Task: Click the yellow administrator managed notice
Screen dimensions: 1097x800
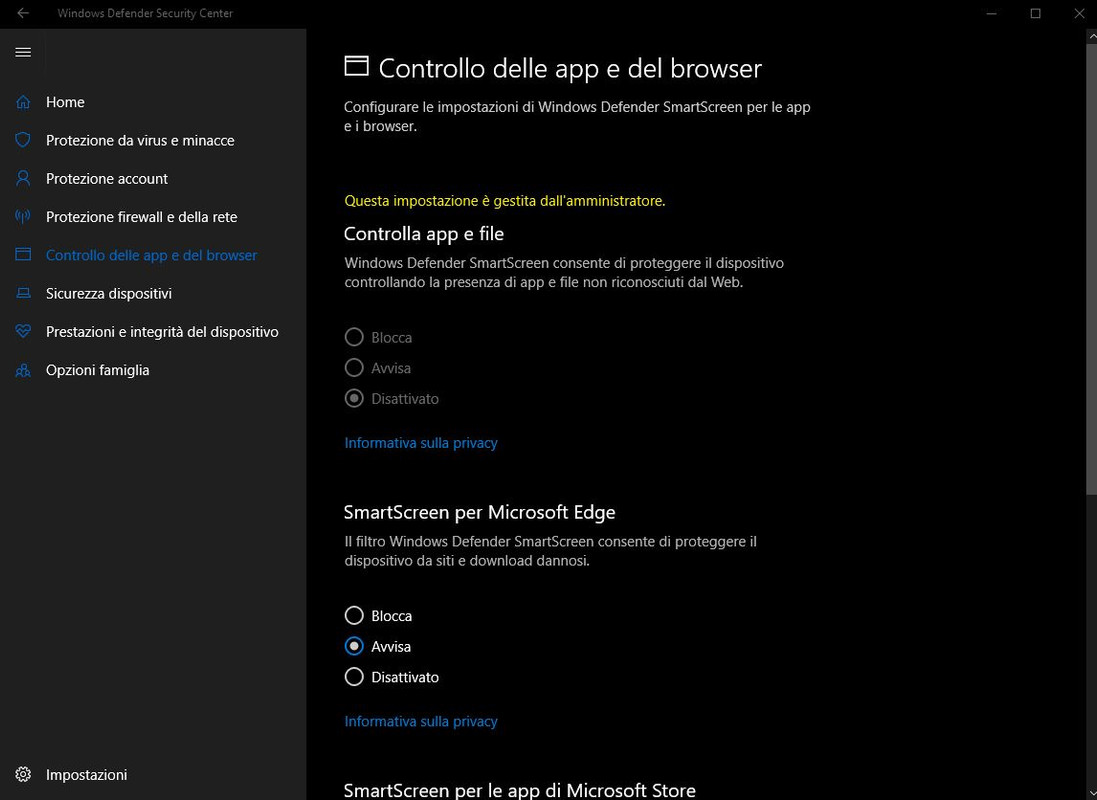Action: click(x=504, y=201)
